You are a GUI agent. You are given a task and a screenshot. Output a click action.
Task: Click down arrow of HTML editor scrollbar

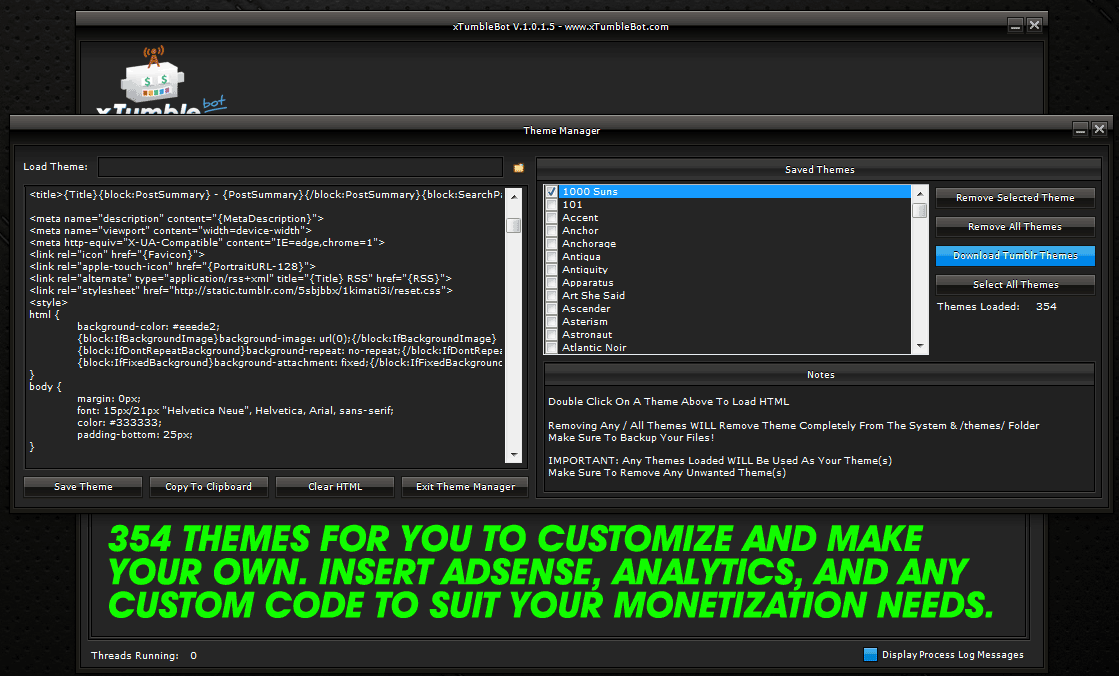click(x=513, y=455)
